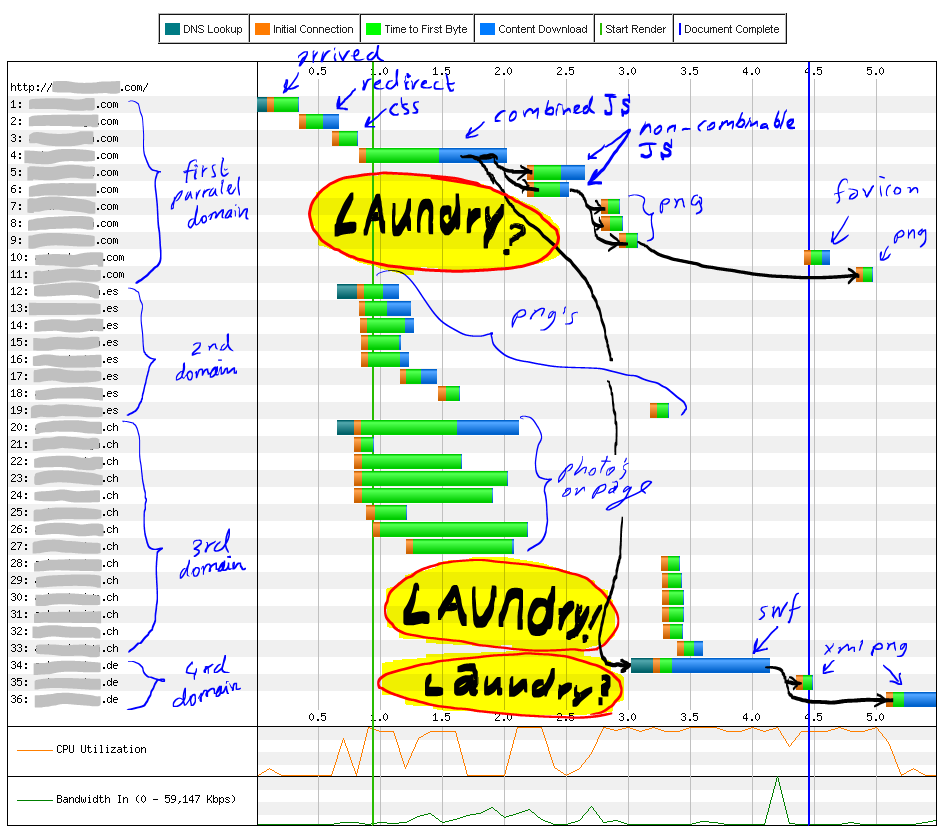Select request row label 1 ending in .com
942x831 pixels.
(64, 104)
